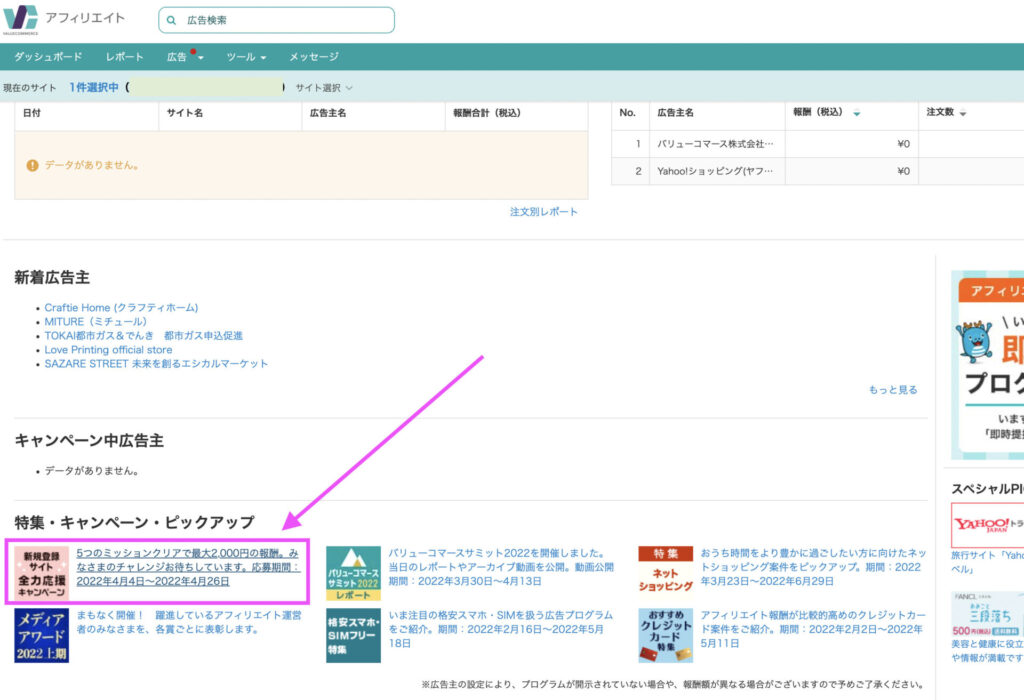Open the メッセージ menu
The height and width of the screenshot is (700, 1024).
click(314, 57)
